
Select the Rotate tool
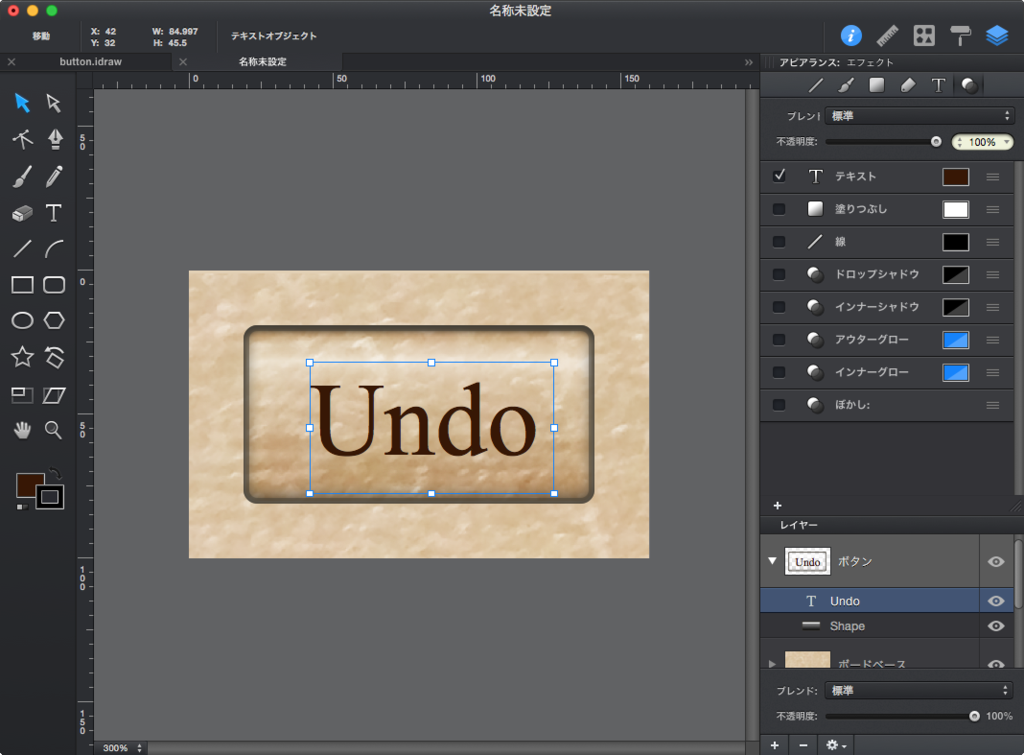click(x=54, y=357)
